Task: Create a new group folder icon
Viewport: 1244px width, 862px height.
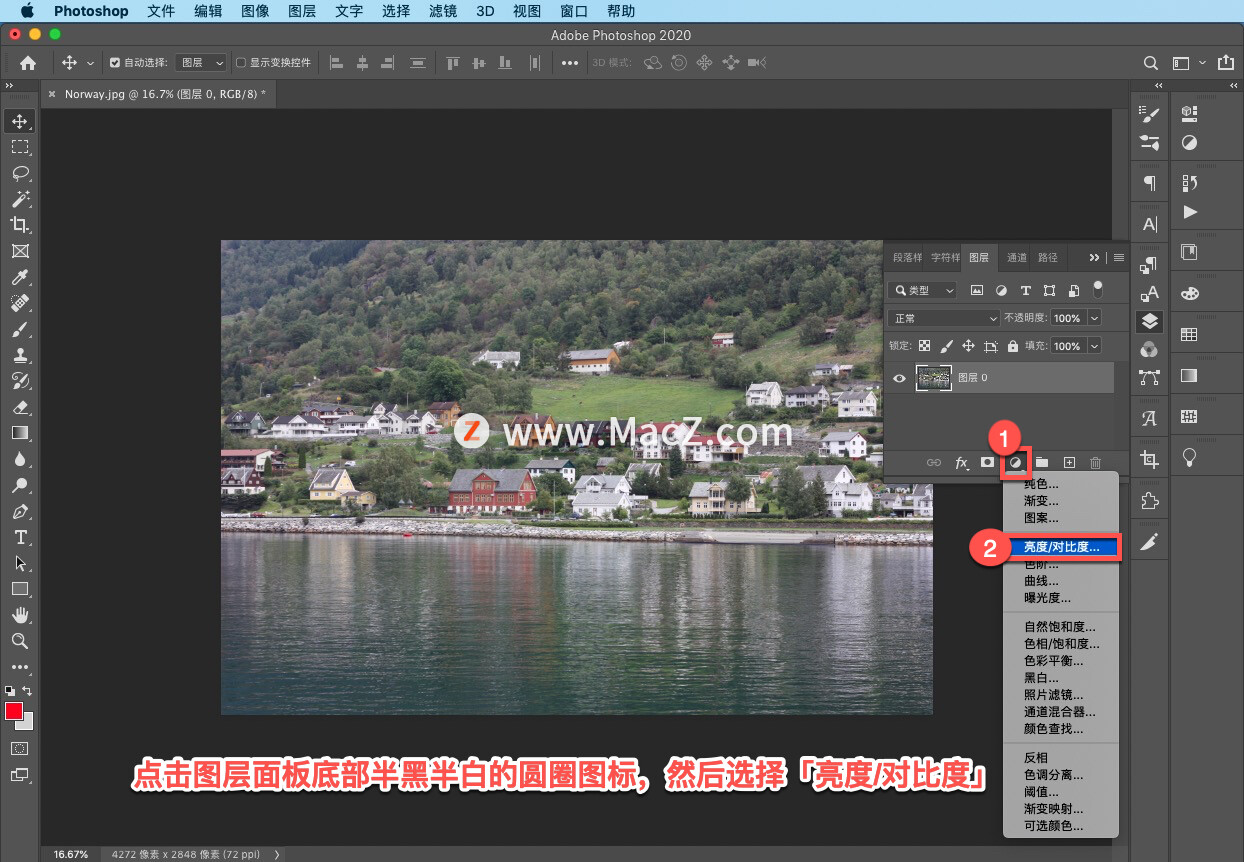Action: (1042, 463)
